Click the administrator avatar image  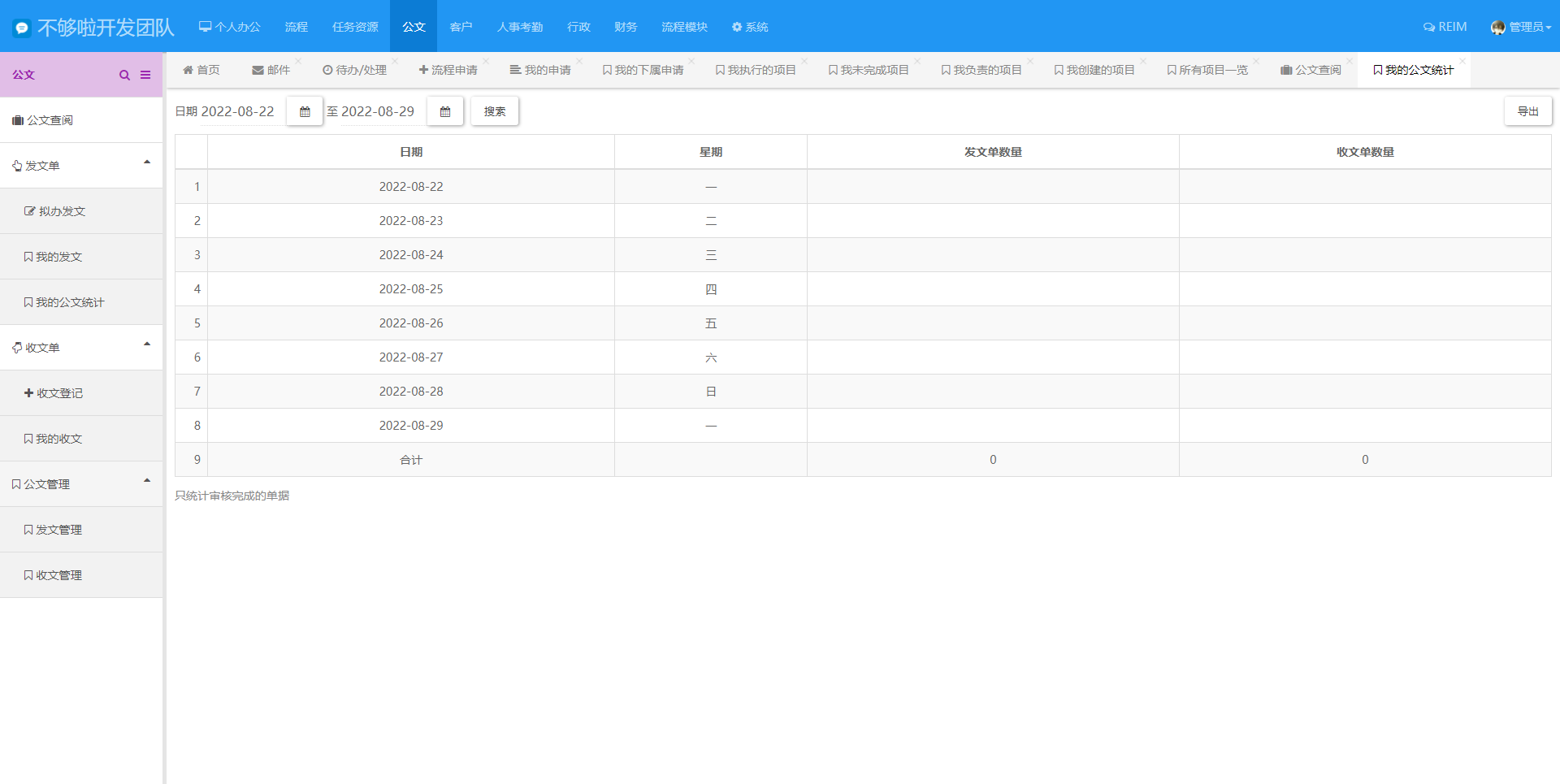pos(1498,28)
